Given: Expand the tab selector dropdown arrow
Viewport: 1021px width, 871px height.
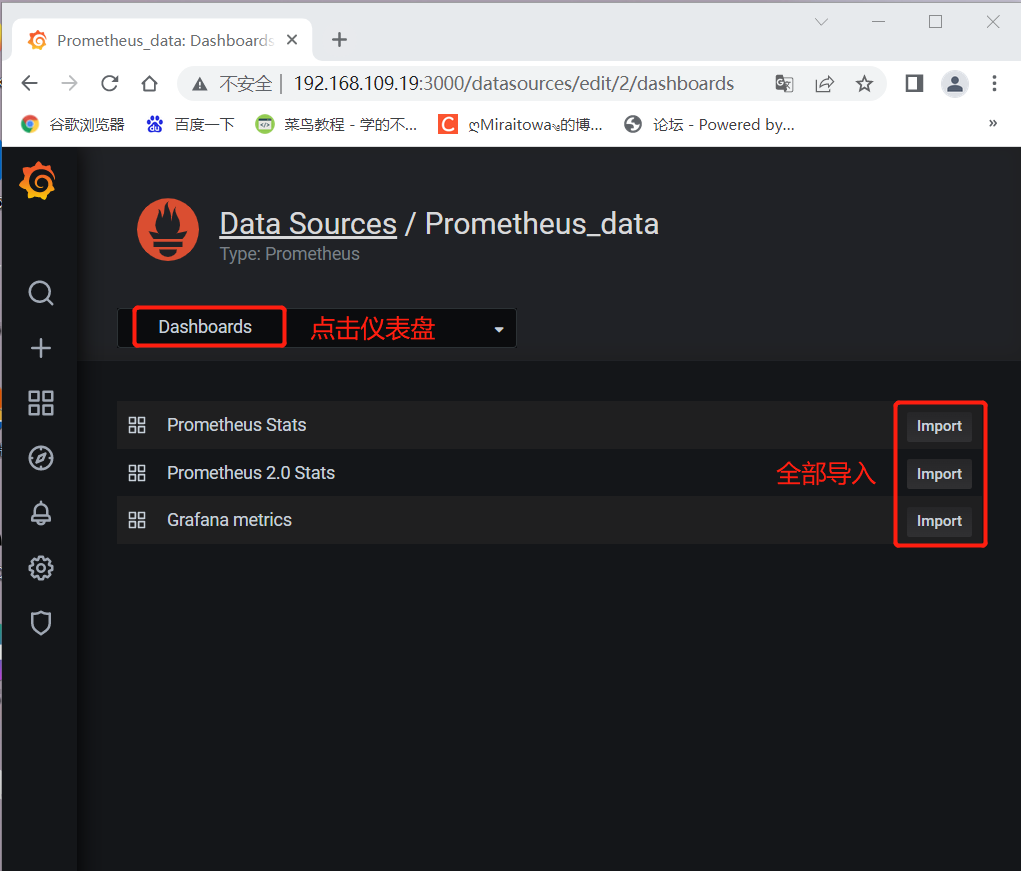Looking at the screenshot, I should click(x=499, y=329).
